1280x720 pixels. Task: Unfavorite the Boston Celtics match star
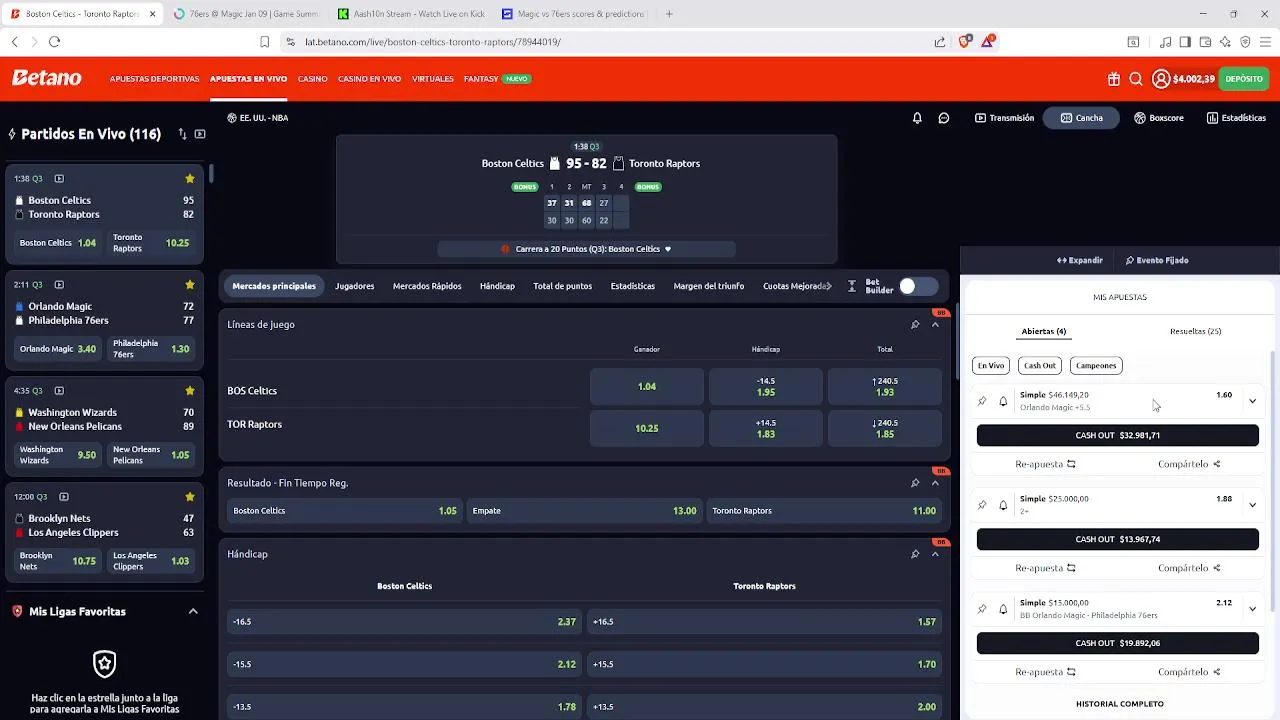pyautogui.click(x=190, y=179)
